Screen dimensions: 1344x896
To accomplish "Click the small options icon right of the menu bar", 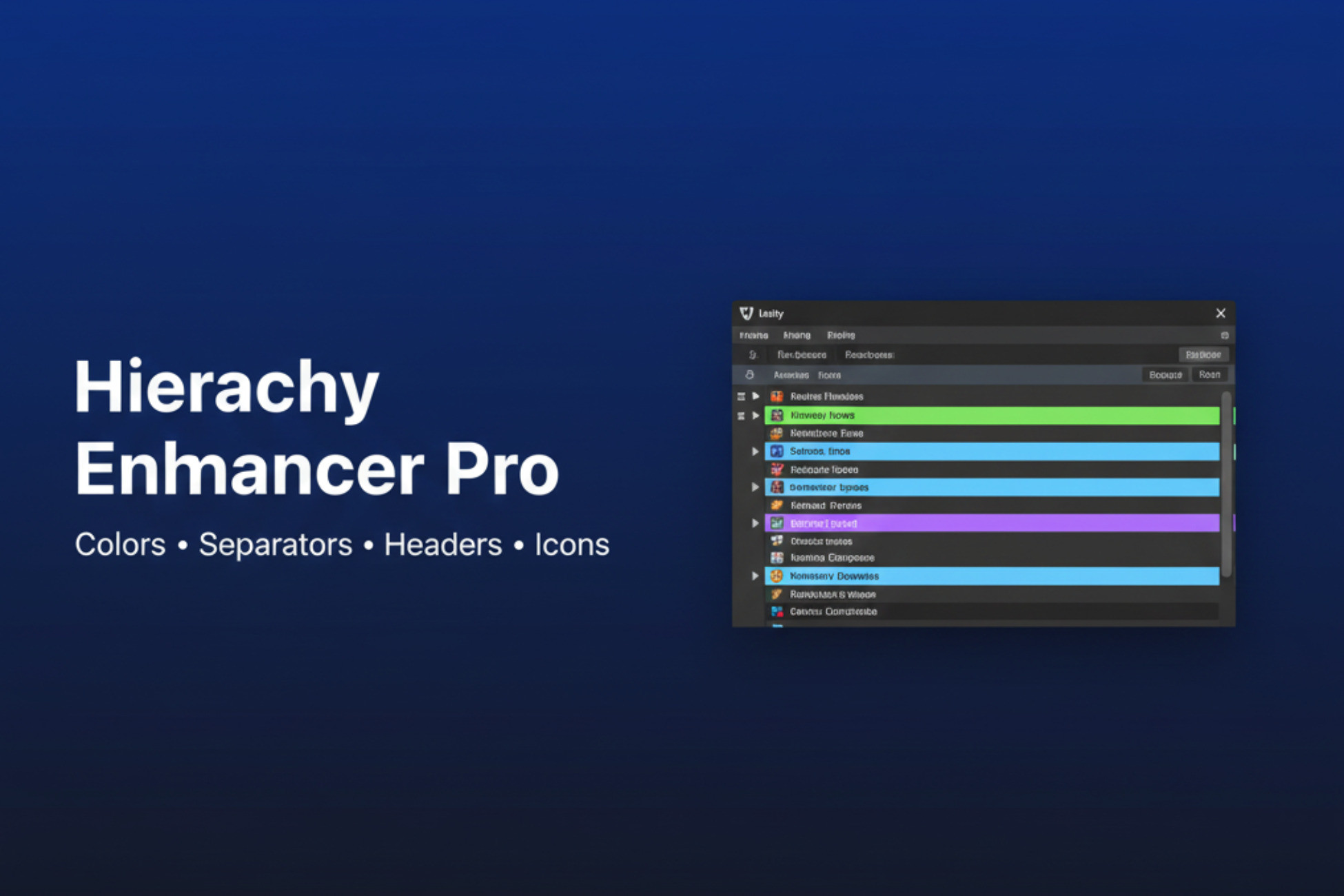I will tap(1225, 336).
